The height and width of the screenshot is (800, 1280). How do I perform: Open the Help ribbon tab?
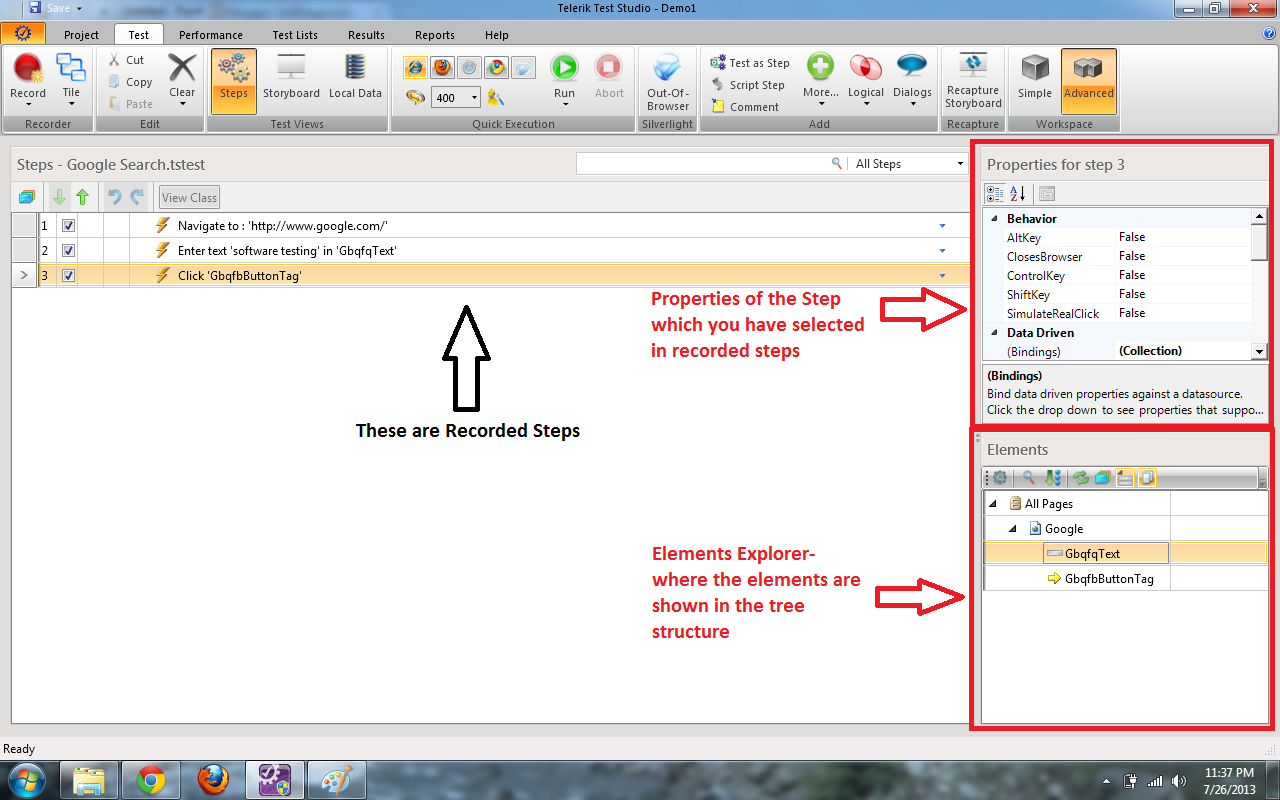(x=497, y=35)
